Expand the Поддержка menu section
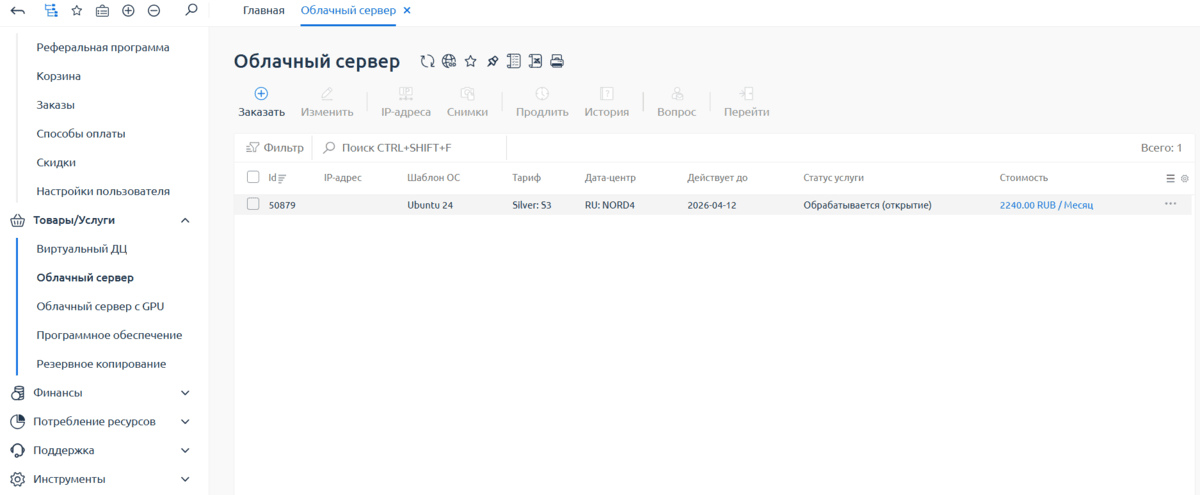Viewport: 1200px width, 495px height. 185,450
